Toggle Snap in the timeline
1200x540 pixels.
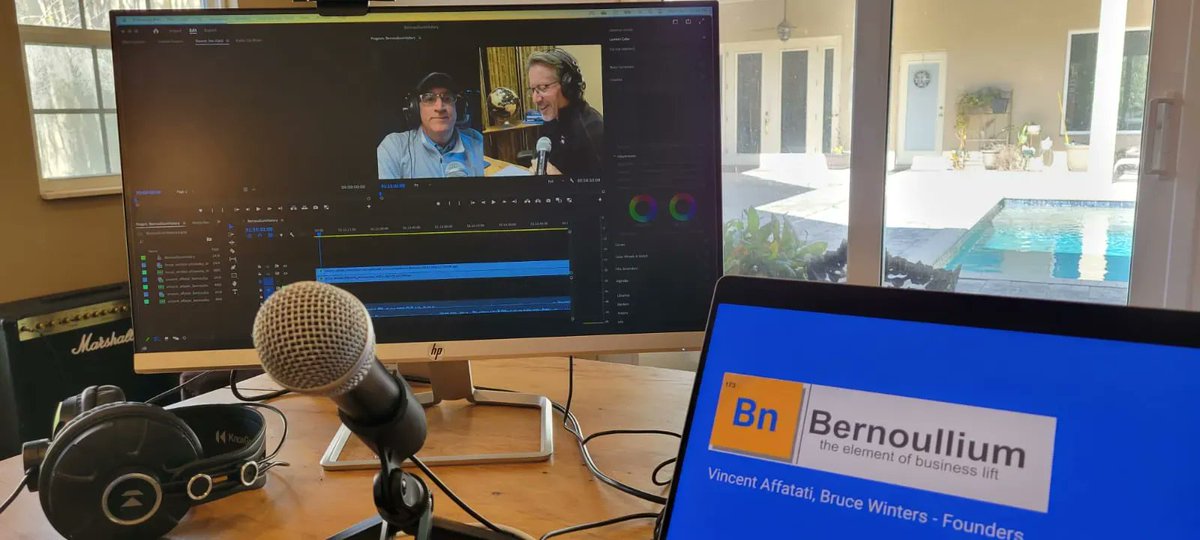click(x=260, y=235)
